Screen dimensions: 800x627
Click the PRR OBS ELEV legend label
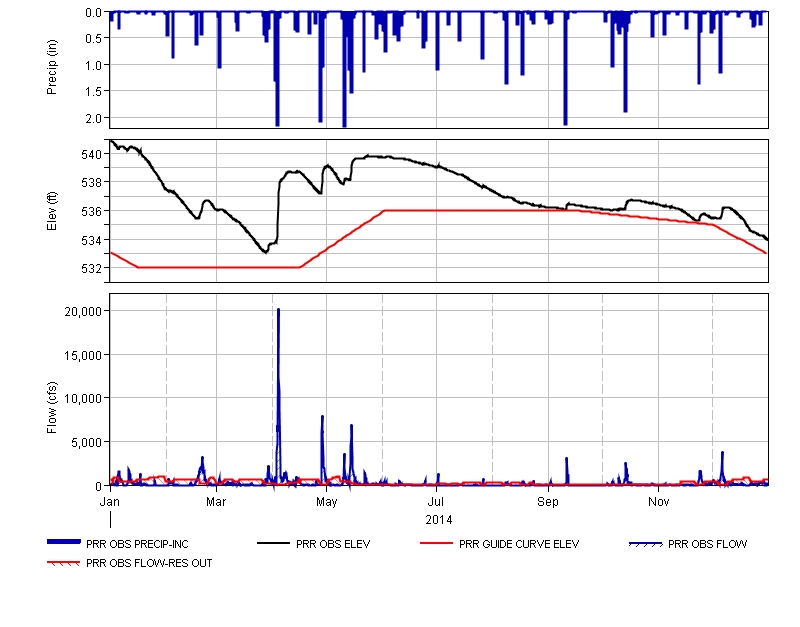333,544
